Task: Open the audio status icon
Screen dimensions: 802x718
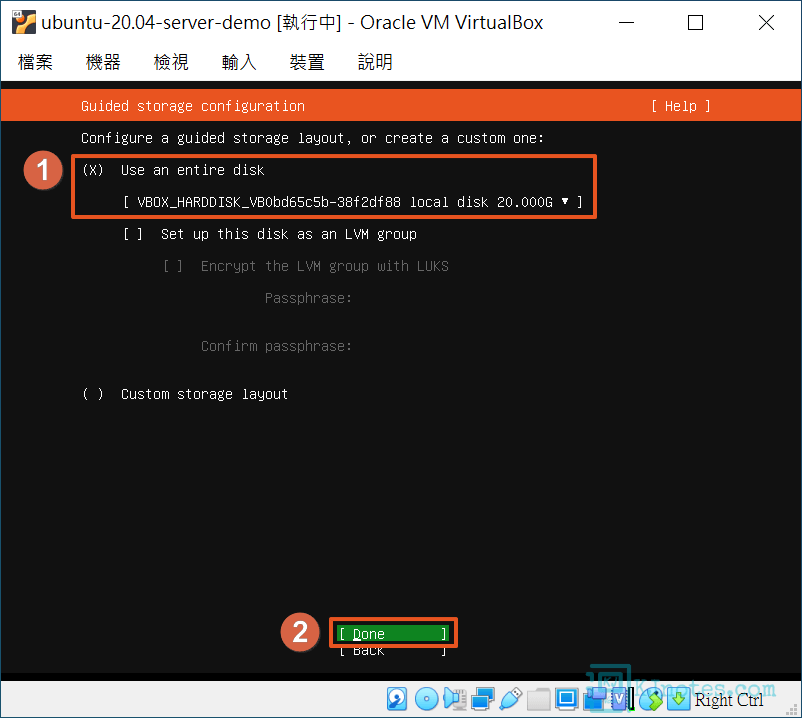Action: tap(455, 699)
